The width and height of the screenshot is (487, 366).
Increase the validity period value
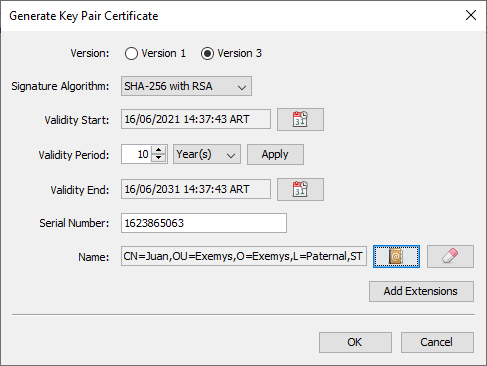click(x=159, y=150)
